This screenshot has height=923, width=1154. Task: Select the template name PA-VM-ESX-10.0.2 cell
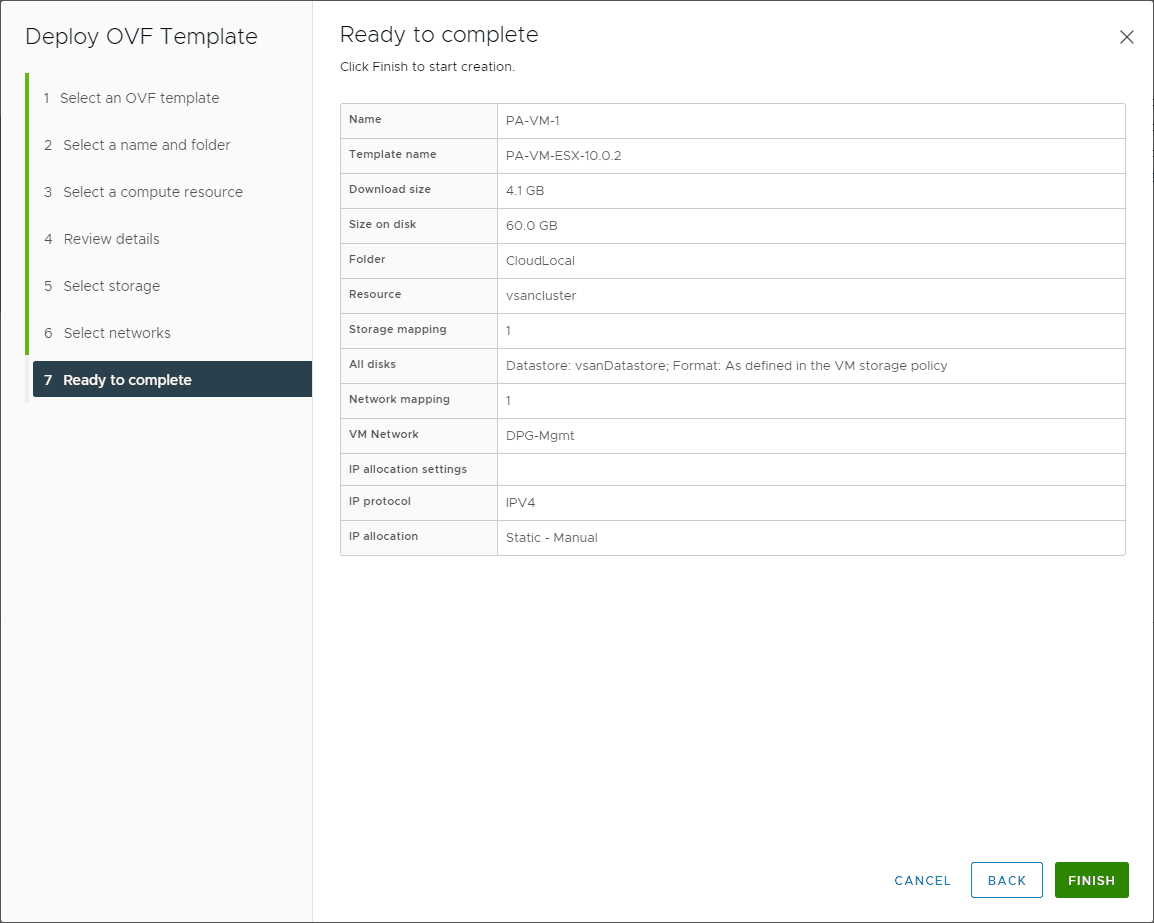563,156
